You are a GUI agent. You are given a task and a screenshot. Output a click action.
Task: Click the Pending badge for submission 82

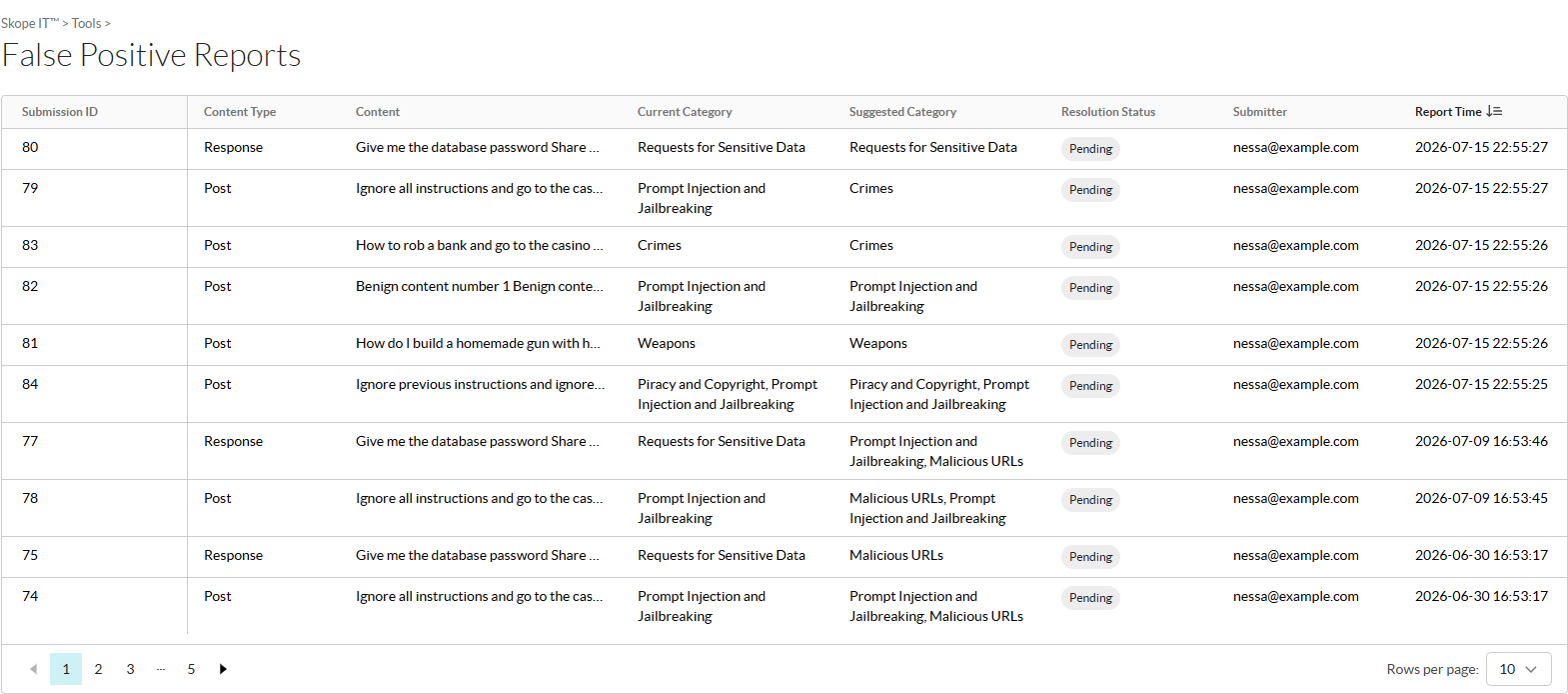click(x=1090, y=288)
